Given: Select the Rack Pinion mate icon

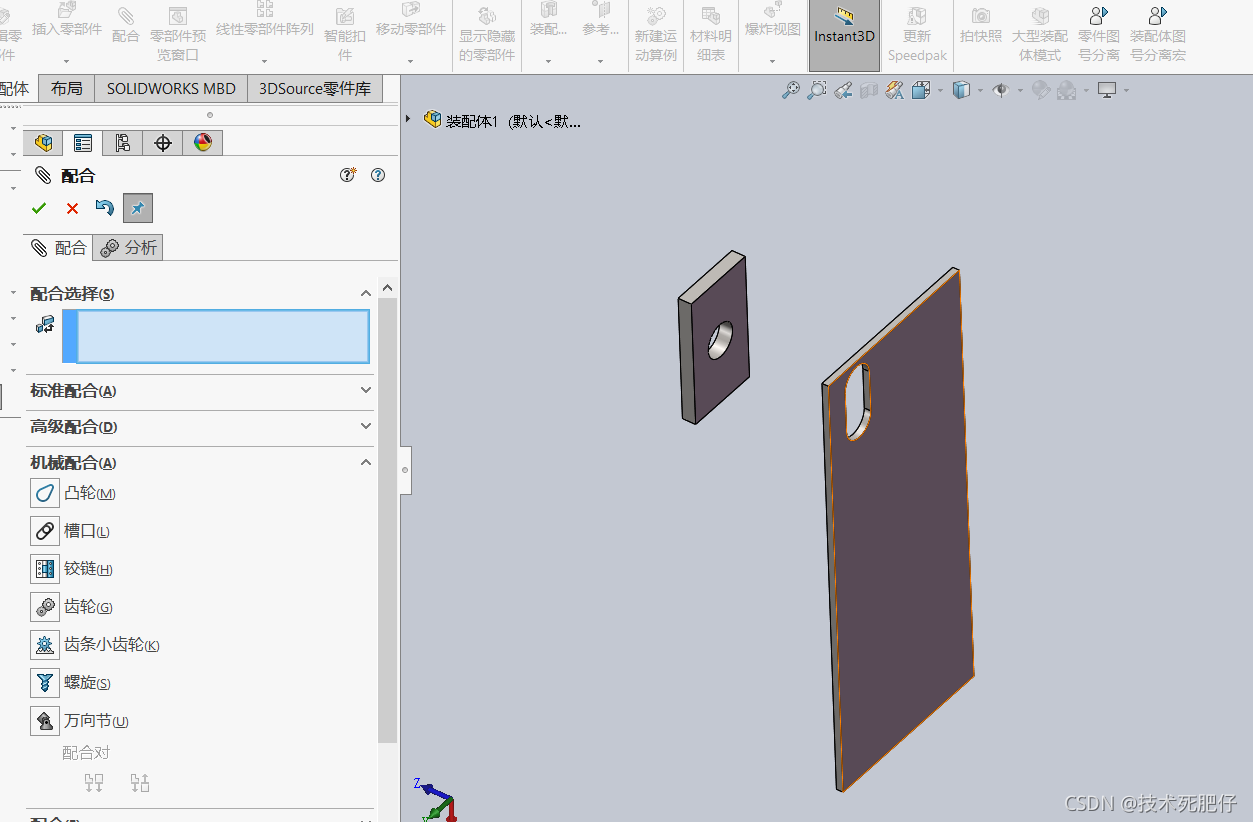Looking at the screenshot, I should [45, 645].
